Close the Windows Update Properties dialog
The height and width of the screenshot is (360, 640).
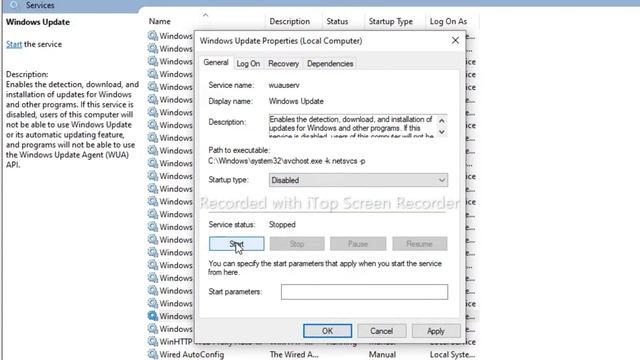[455, 40]
